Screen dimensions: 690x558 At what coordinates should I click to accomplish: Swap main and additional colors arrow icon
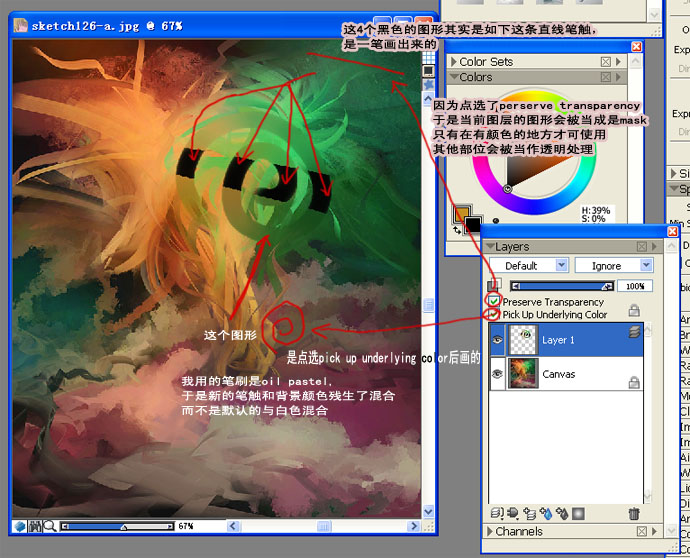coord(456,229)
